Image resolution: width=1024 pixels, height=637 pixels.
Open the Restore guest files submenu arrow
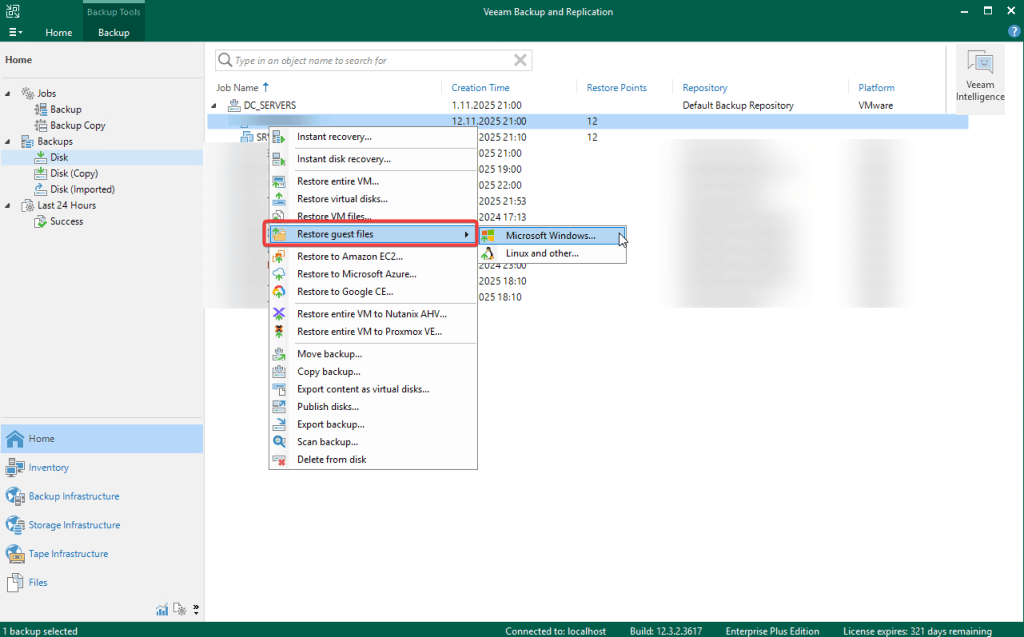point(466,235)
